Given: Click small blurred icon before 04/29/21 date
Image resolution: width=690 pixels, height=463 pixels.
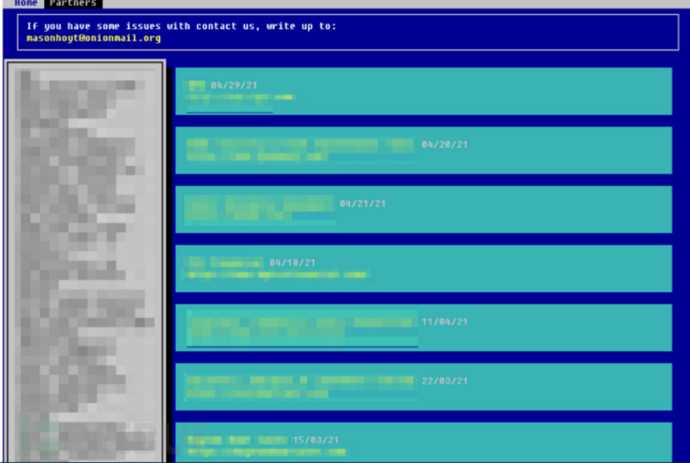Looking at the screenshot, I should pyautogui.click(x=196, y=85).
